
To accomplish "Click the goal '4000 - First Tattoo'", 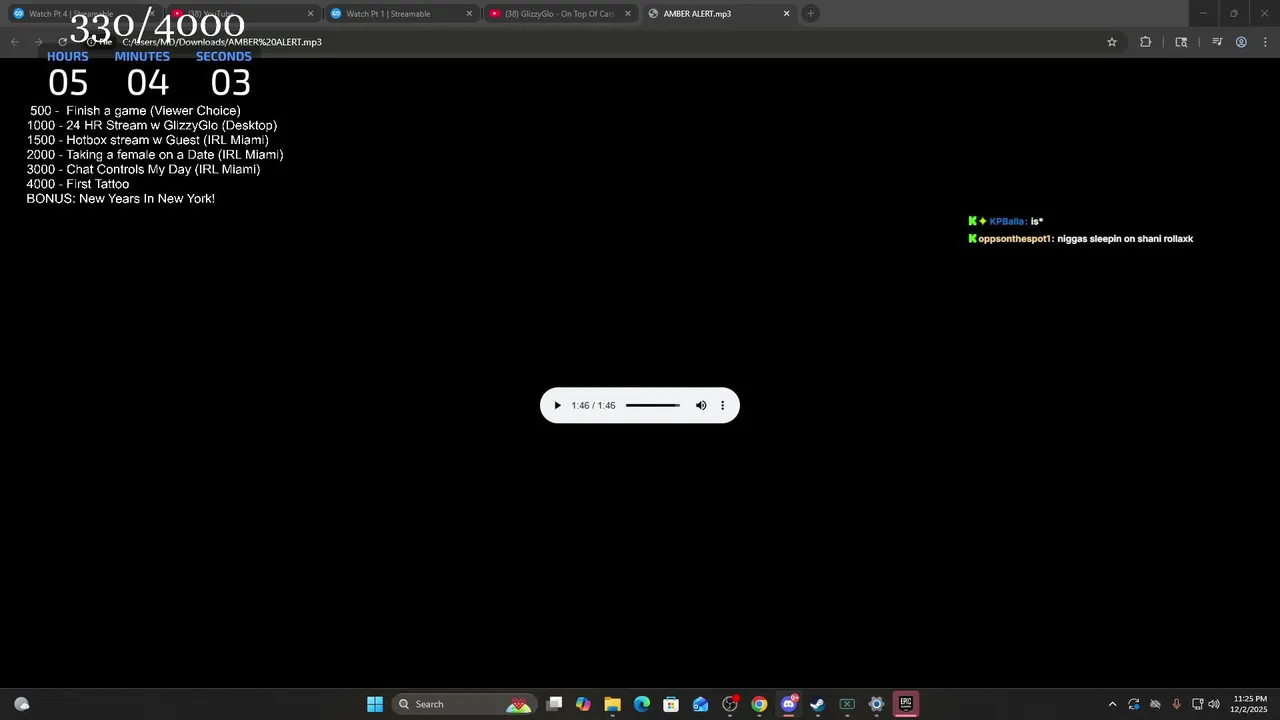I will tap(78, 184).
